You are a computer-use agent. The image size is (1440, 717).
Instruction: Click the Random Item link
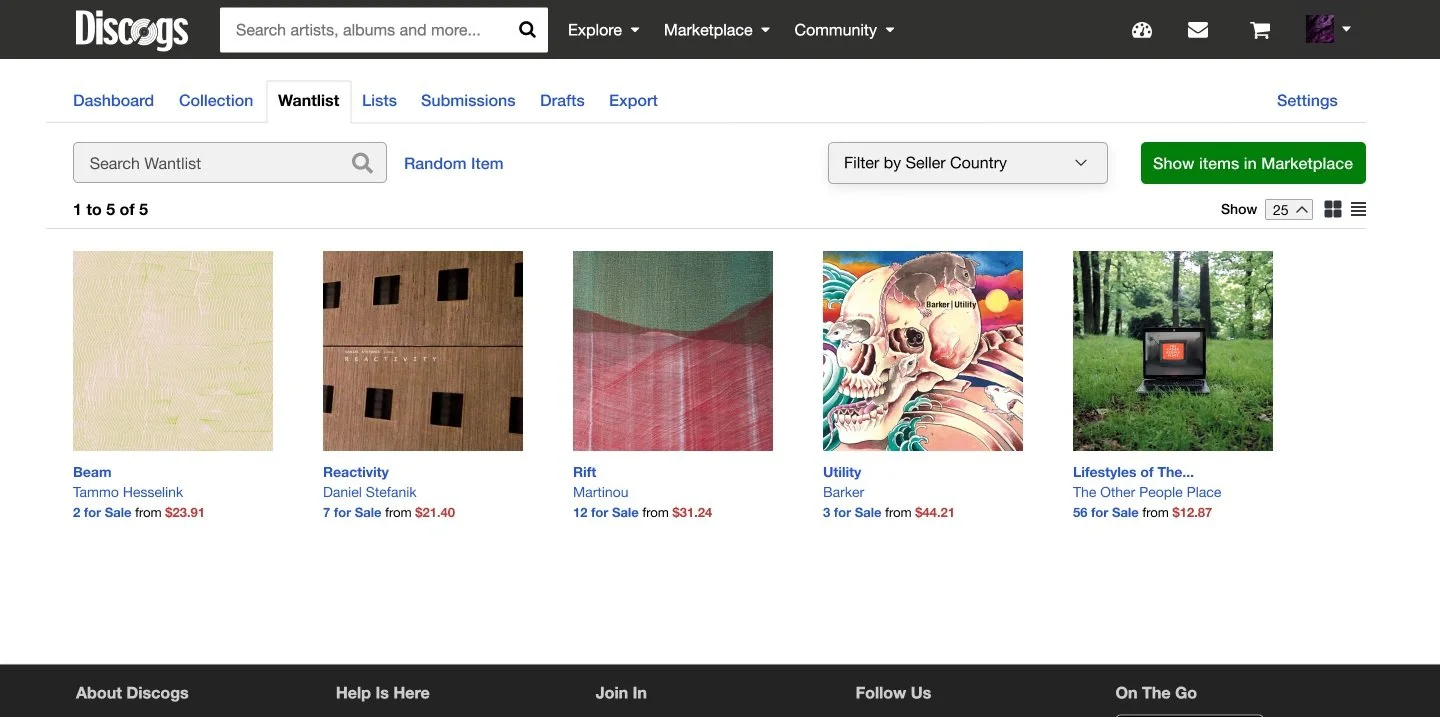[453, 163]
